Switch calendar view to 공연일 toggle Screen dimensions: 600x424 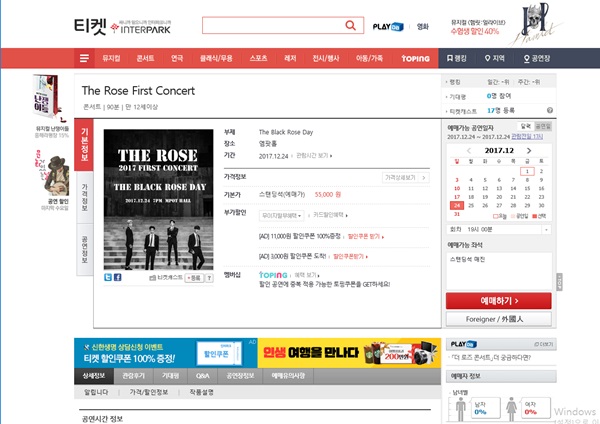(543, 126)
